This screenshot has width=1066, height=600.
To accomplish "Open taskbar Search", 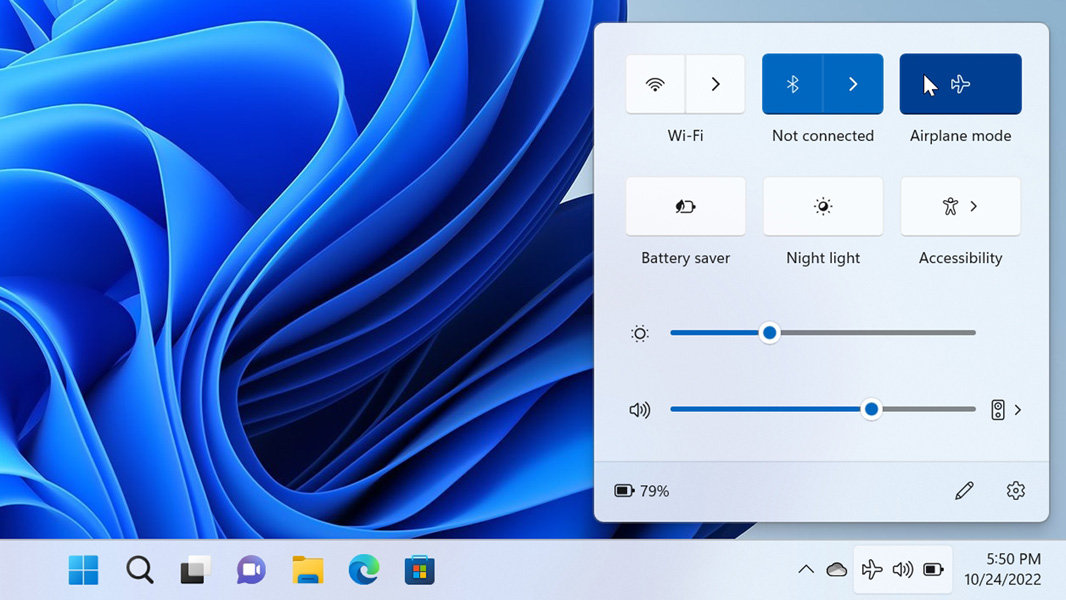I will (x=140, y=570).
